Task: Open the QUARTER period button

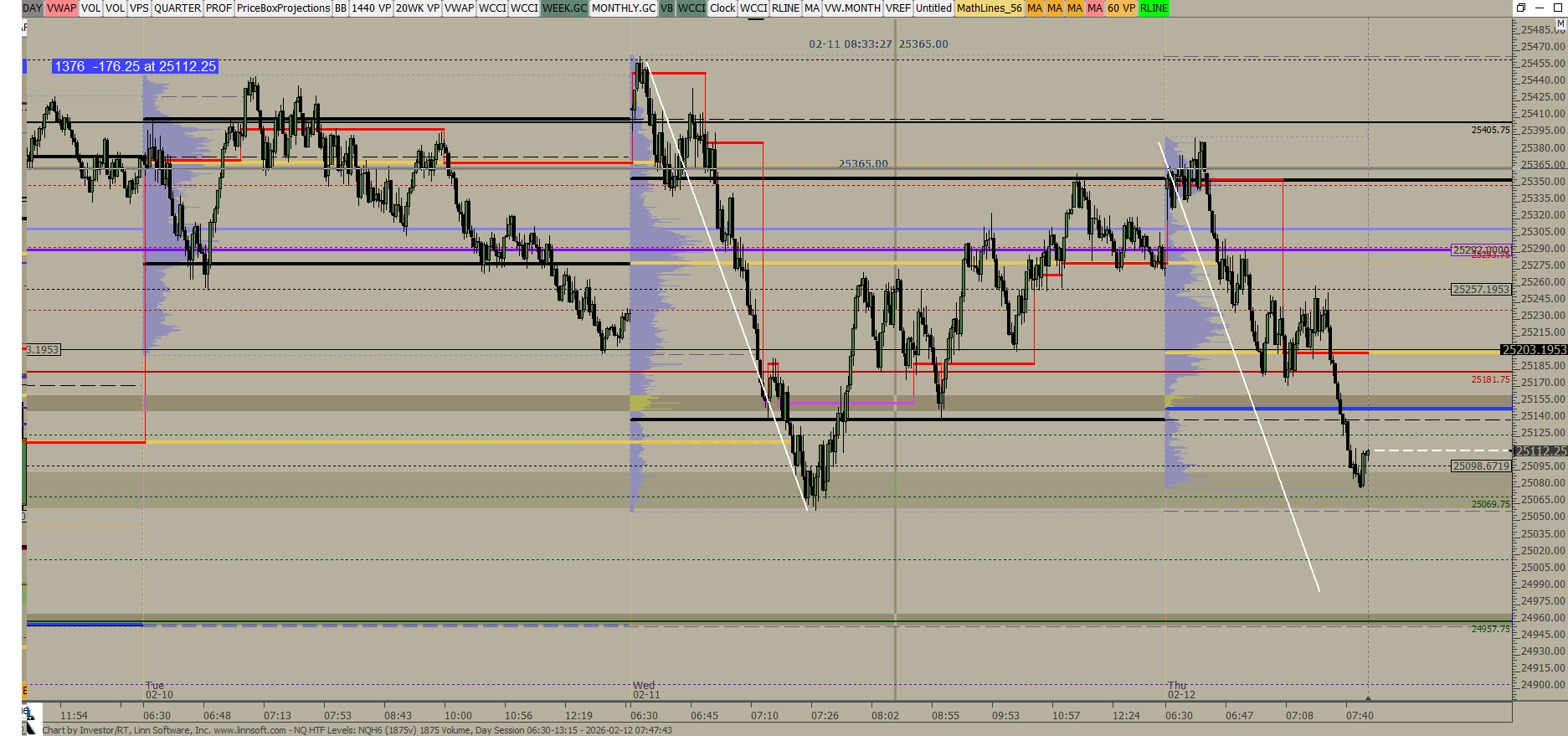Action: 177,8
